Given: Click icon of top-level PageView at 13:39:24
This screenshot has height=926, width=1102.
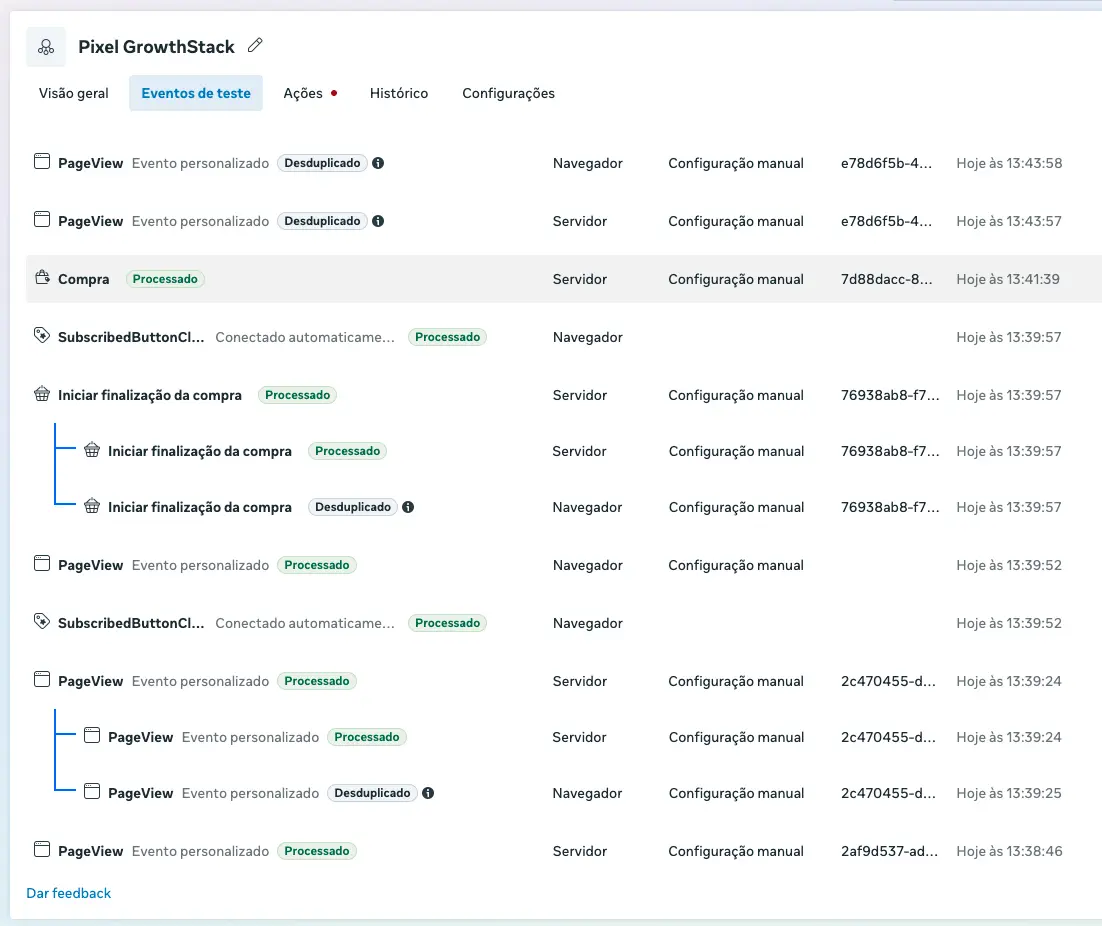Looking at the screenshot, I should tap(42, 679).
